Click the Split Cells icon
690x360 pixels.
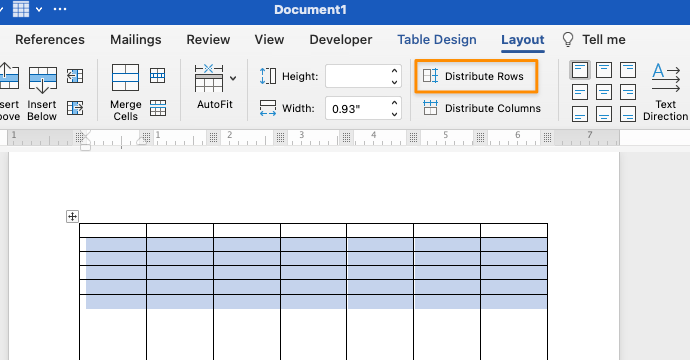[158, 76]
